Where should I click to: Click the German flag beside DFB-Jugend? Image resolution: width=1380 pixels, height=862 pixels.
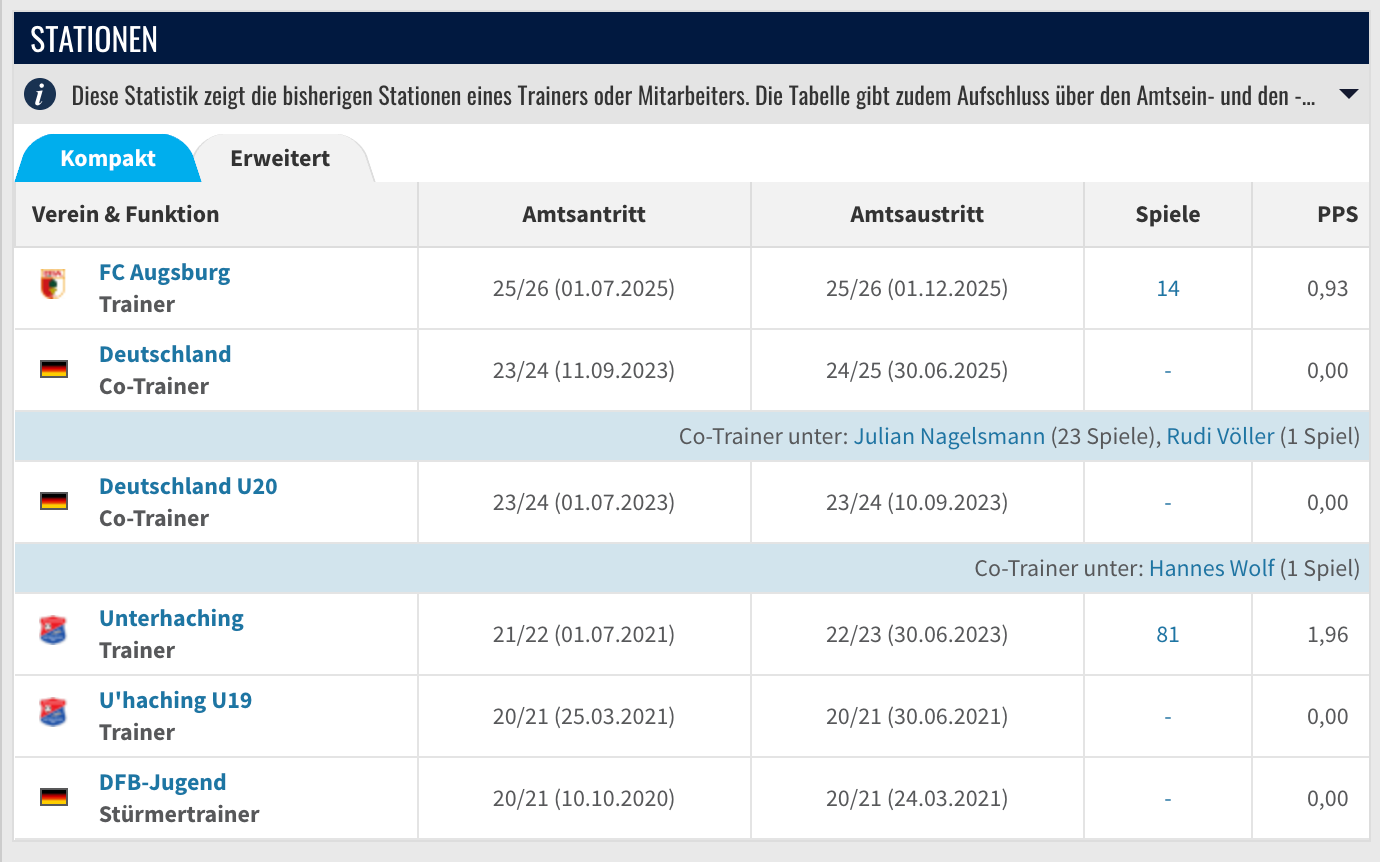(x=53, y=798)
